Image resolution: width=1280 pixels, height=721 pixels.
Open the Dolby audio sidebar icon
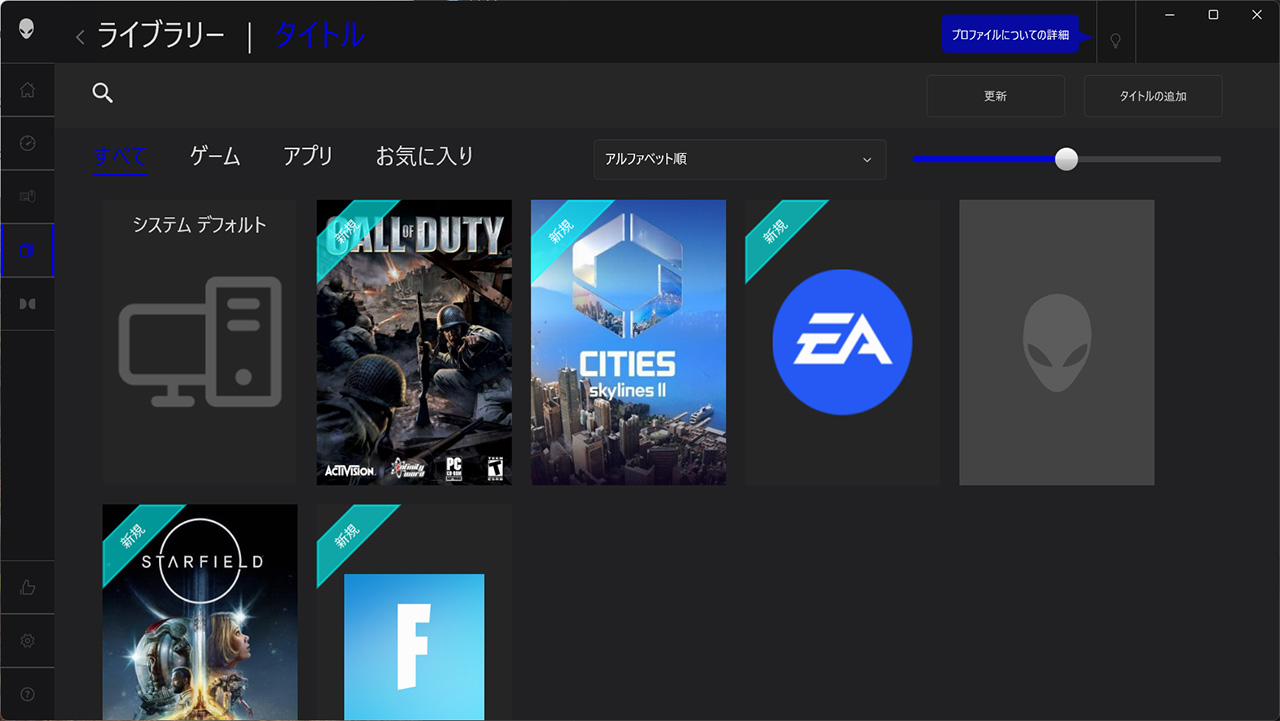27,303
